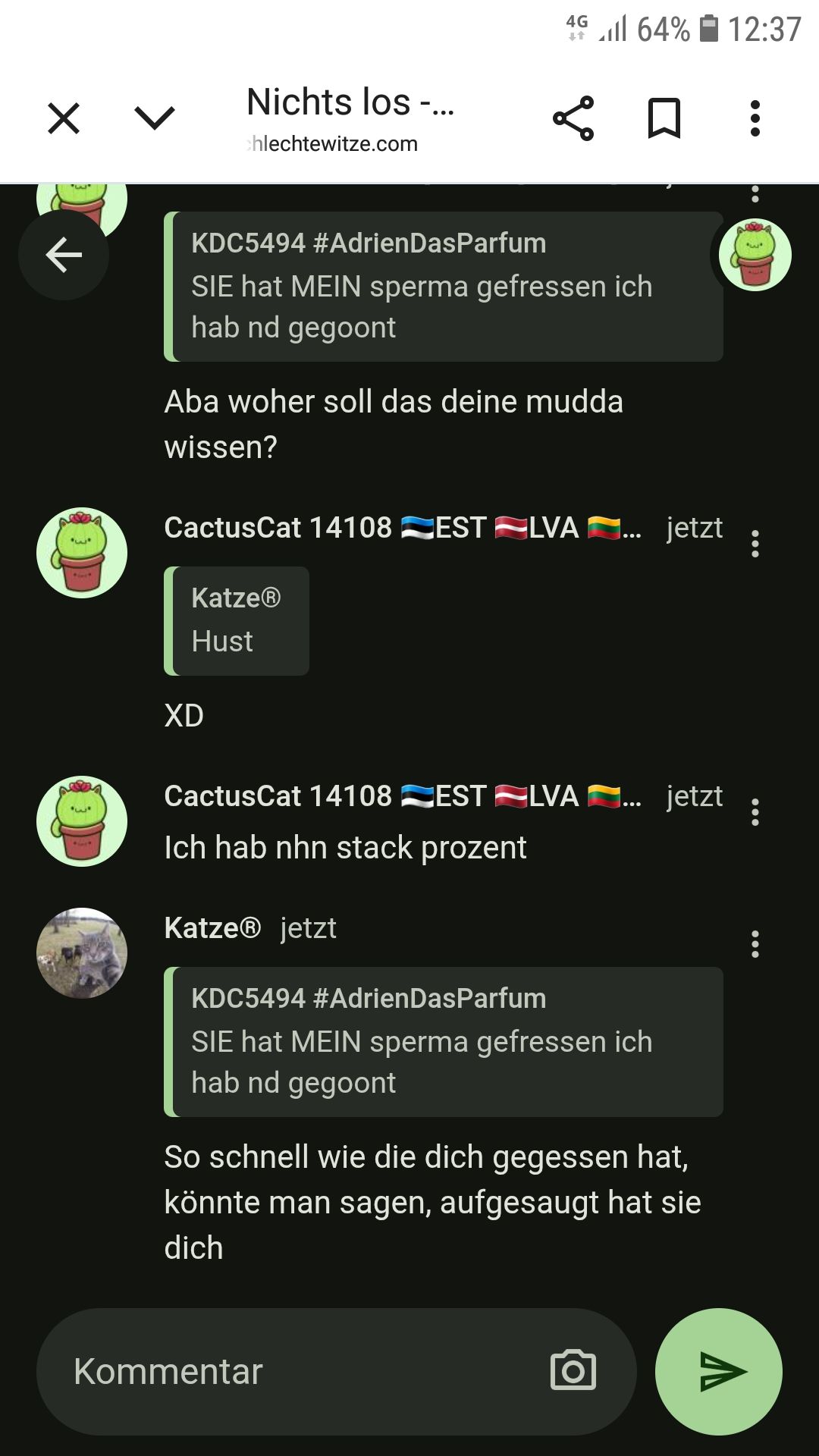The image size is (819, 1456).
Task: Attach a photo using camera icon
Action: [573, 1370]
